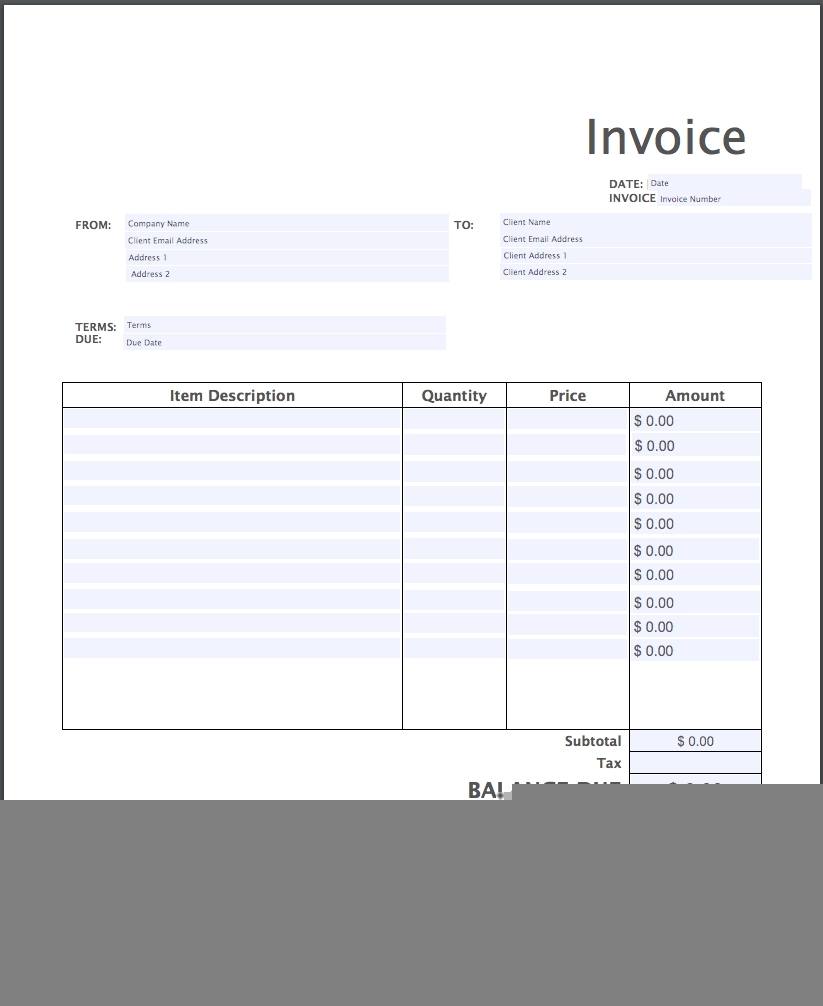Select the Tax input field
The width and height of the screenshot is (823, 1006).
click(x=695, y=763)
